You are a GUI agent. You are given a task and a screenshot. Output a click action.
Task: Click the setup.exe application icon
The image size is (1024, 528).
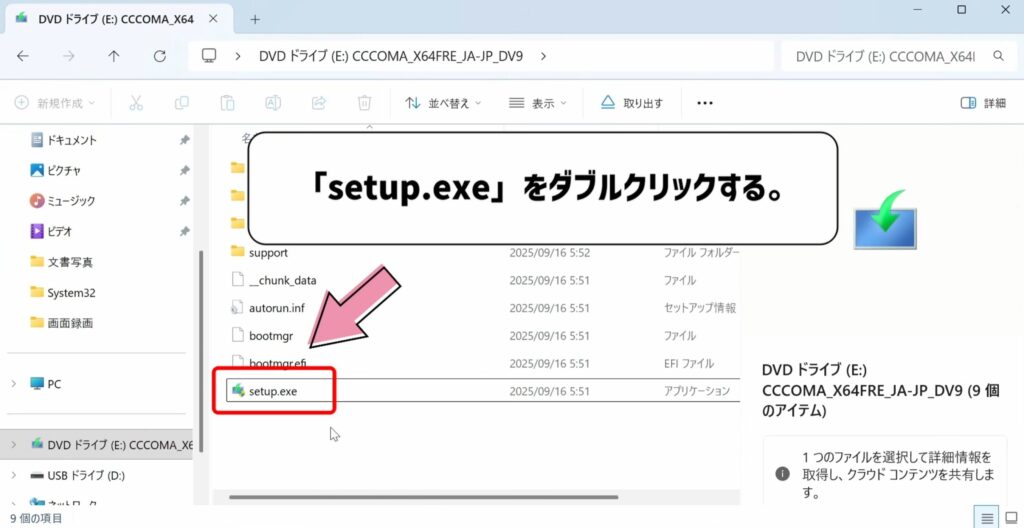click(x=238, y=391)
